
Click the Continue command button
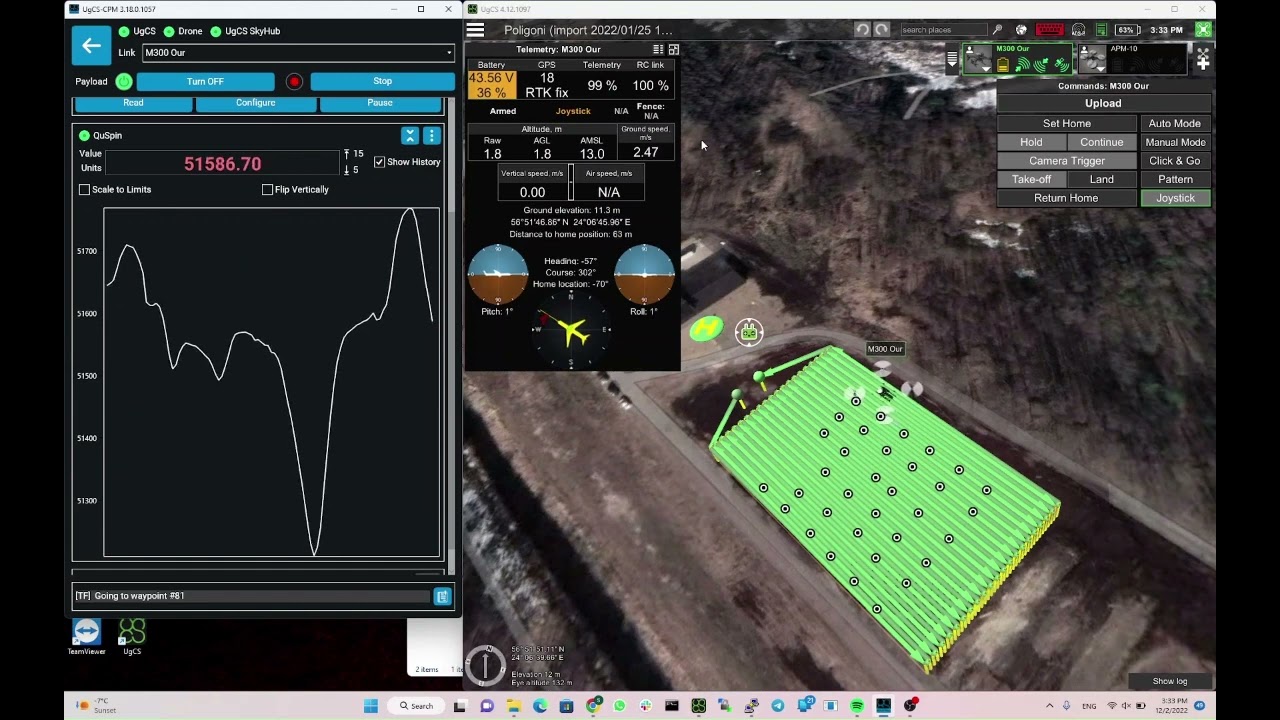[1102, 142]
